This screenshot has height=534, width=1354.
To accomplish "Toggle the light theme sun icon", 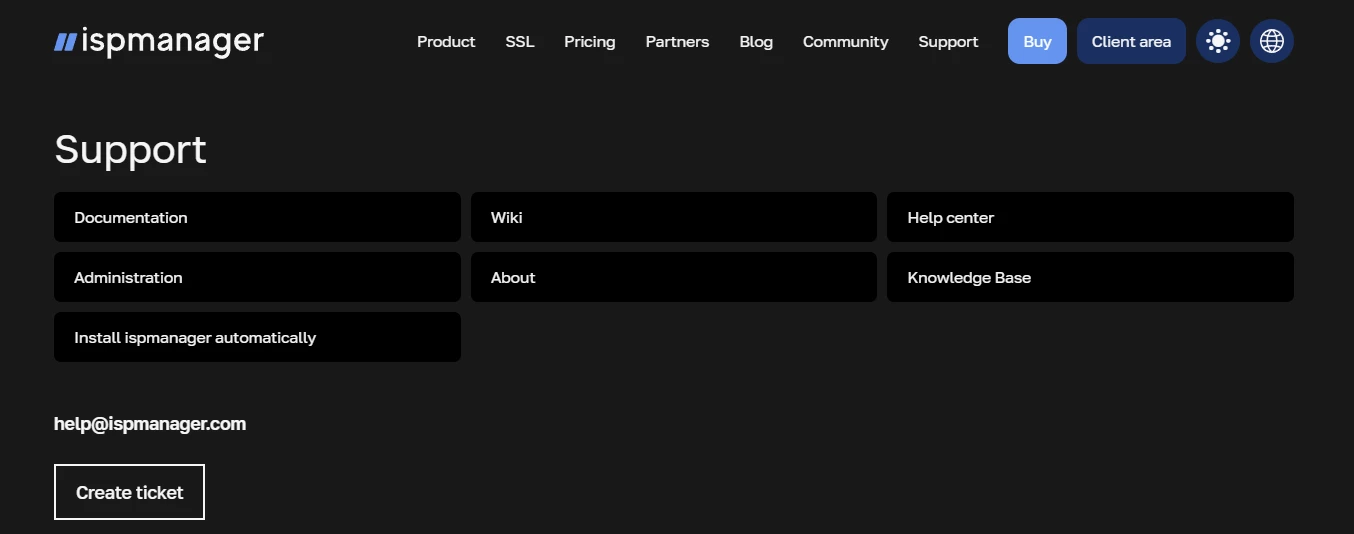I will coord(1218,41).
